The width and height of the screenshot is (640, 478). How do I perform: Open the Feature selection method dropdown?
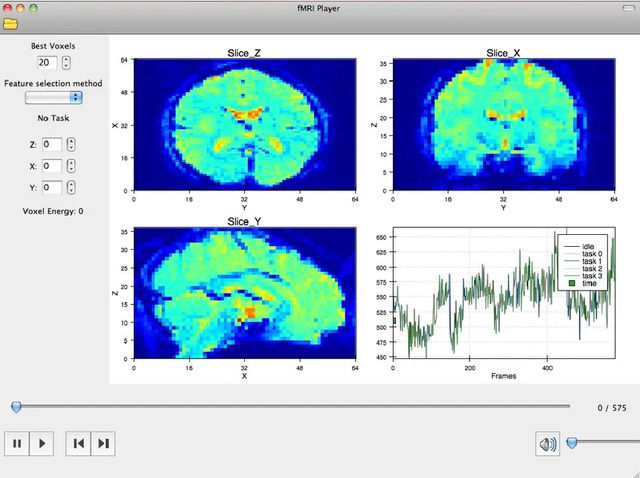[x=53, y=97]
